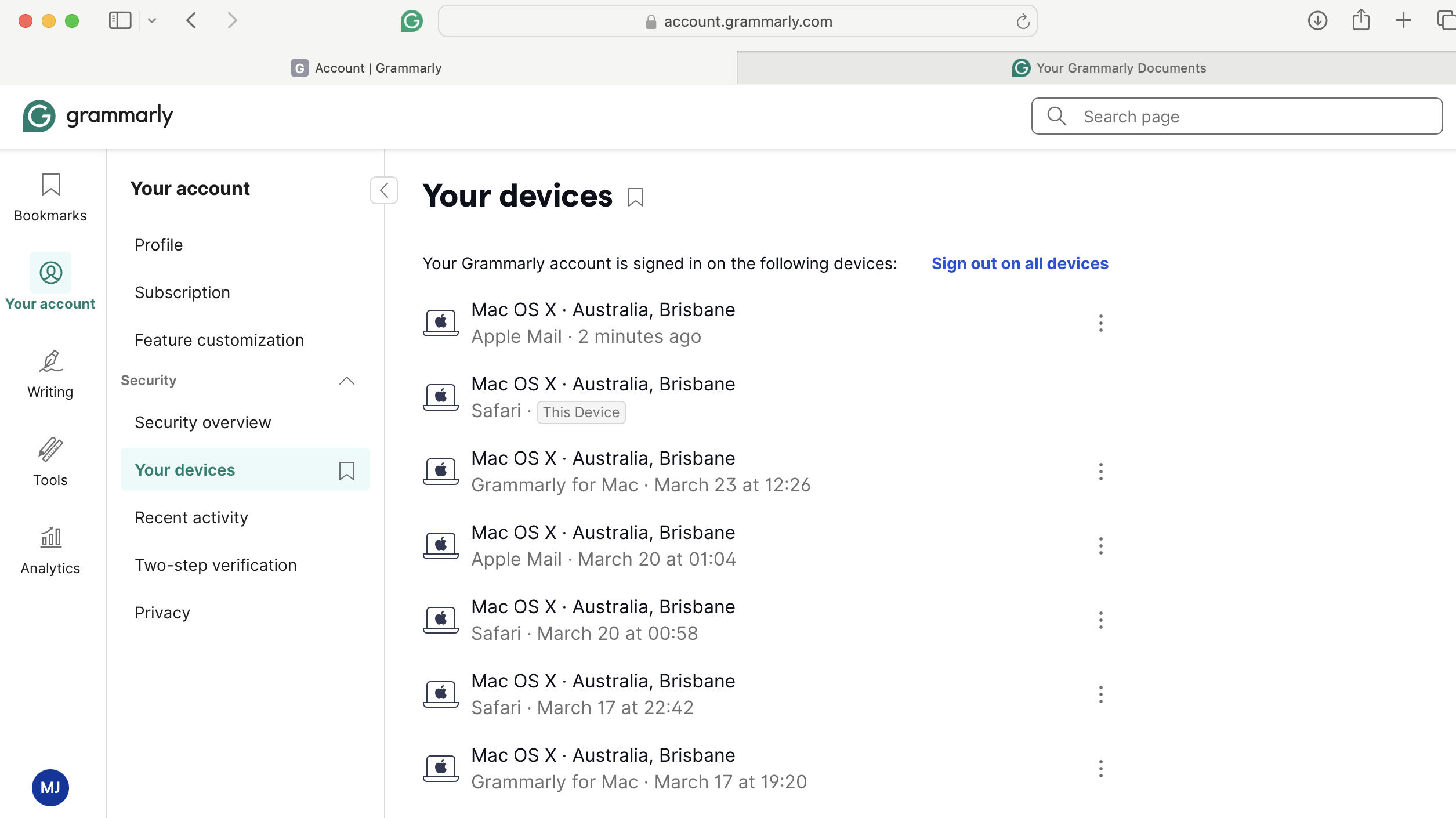Click the Grammarly extension icon in toolbar
Screen dimensions: 1456x818
coord(411,21)
